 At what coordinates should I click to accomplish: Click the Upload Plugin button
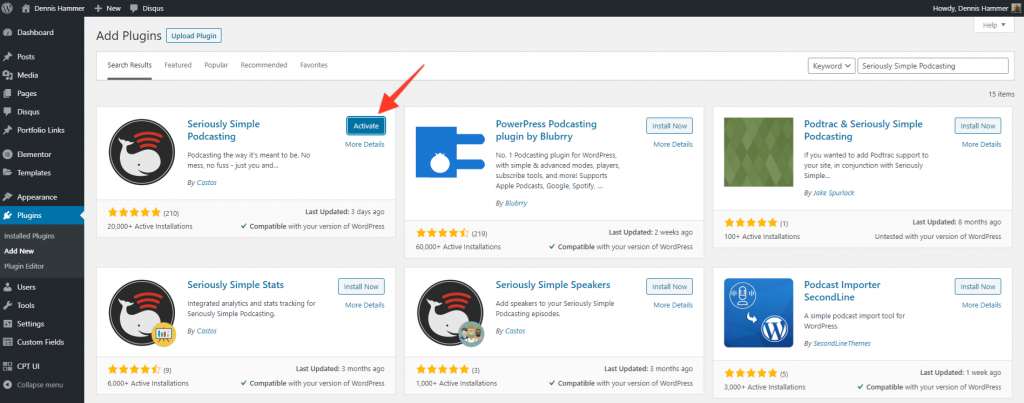[x=193, y=36]
